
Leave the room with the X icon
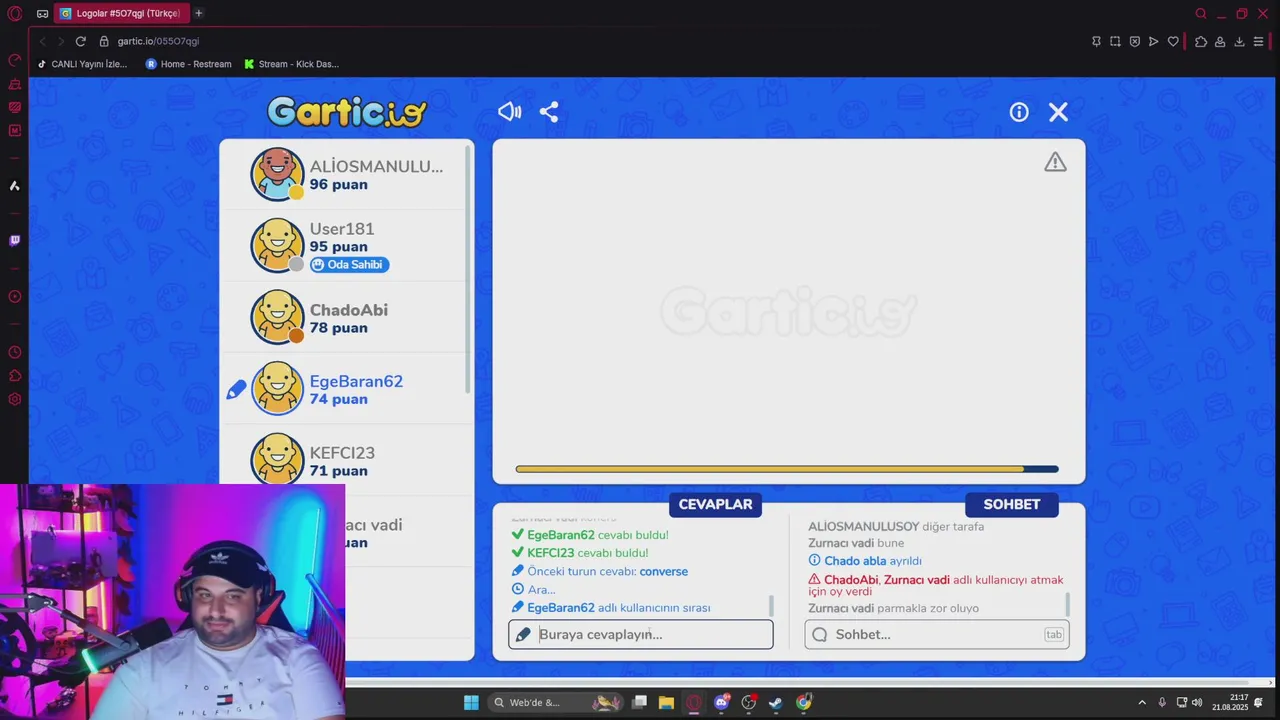[x=1058, y=112]
